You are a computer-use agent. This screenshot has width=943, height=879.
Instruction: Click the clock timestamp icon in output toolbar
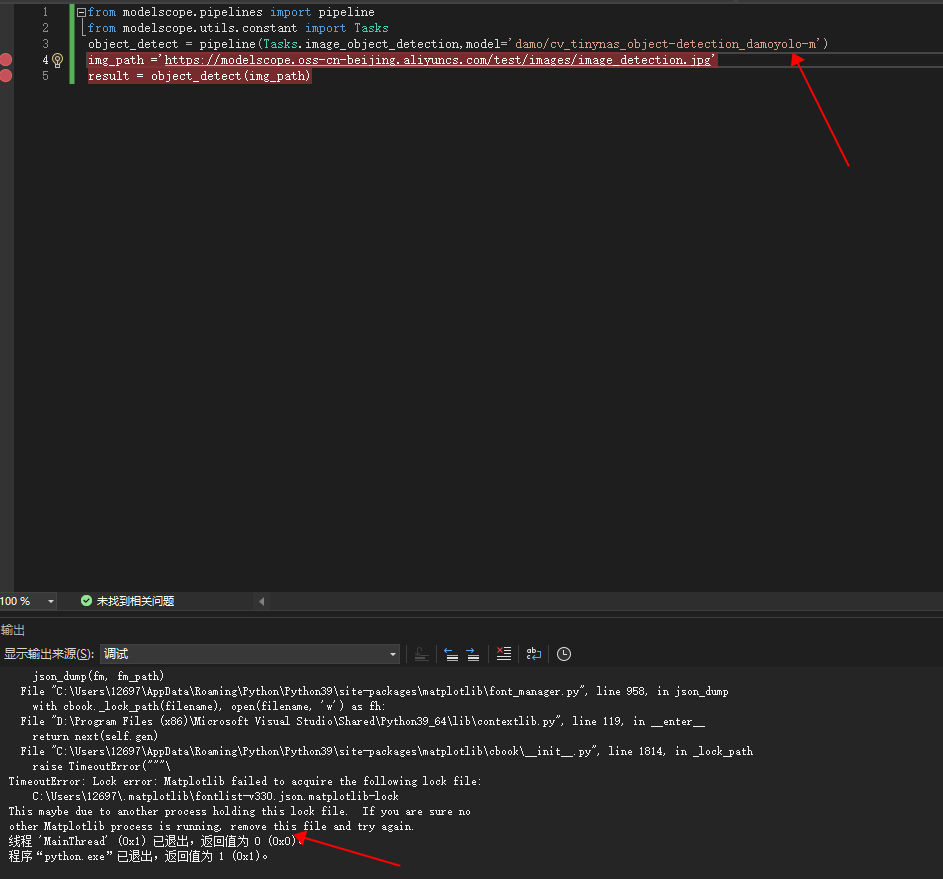pos(564,654)
